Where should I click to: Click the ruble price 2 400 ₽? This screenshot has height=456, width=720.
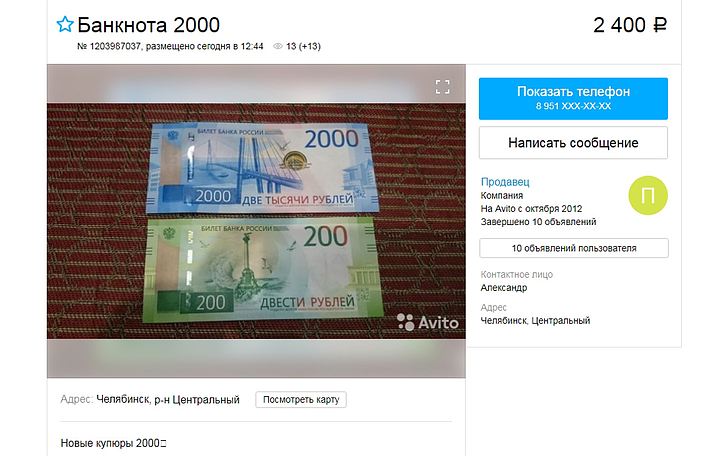[x=630, y=25]
